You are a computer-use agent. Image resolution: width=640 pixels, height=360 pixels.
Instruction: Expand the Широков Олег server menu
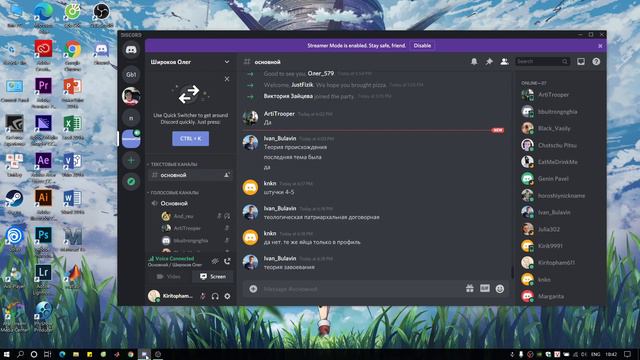[190, 62]
